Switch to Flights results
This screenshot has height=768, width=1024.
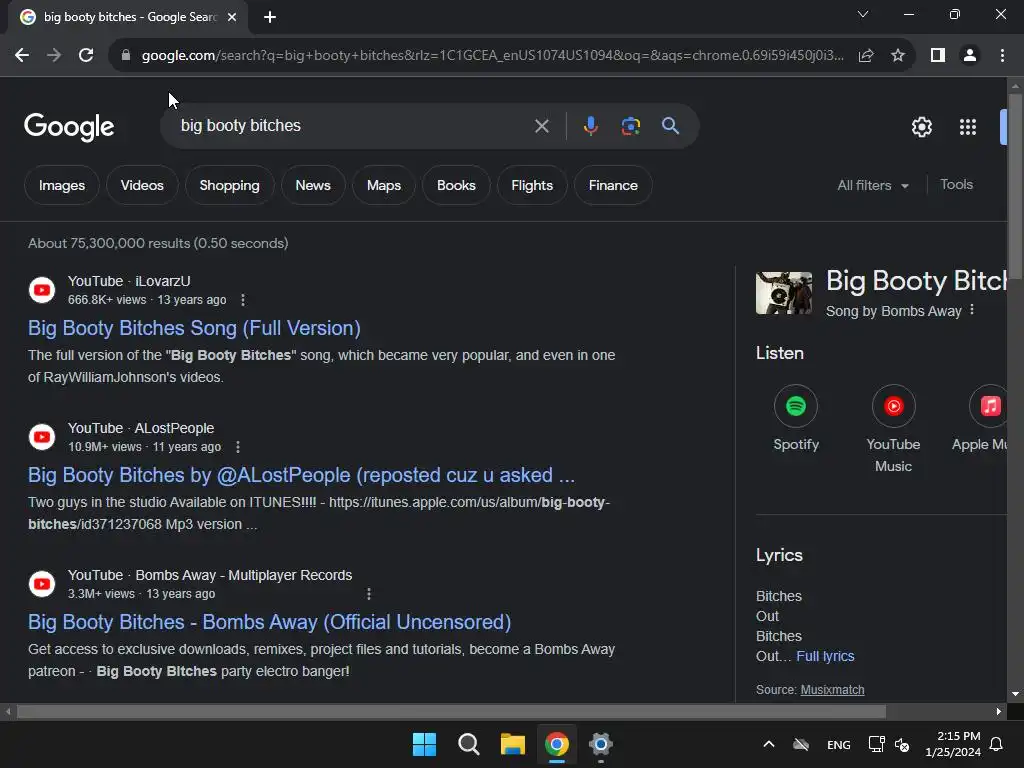(532, 185)
